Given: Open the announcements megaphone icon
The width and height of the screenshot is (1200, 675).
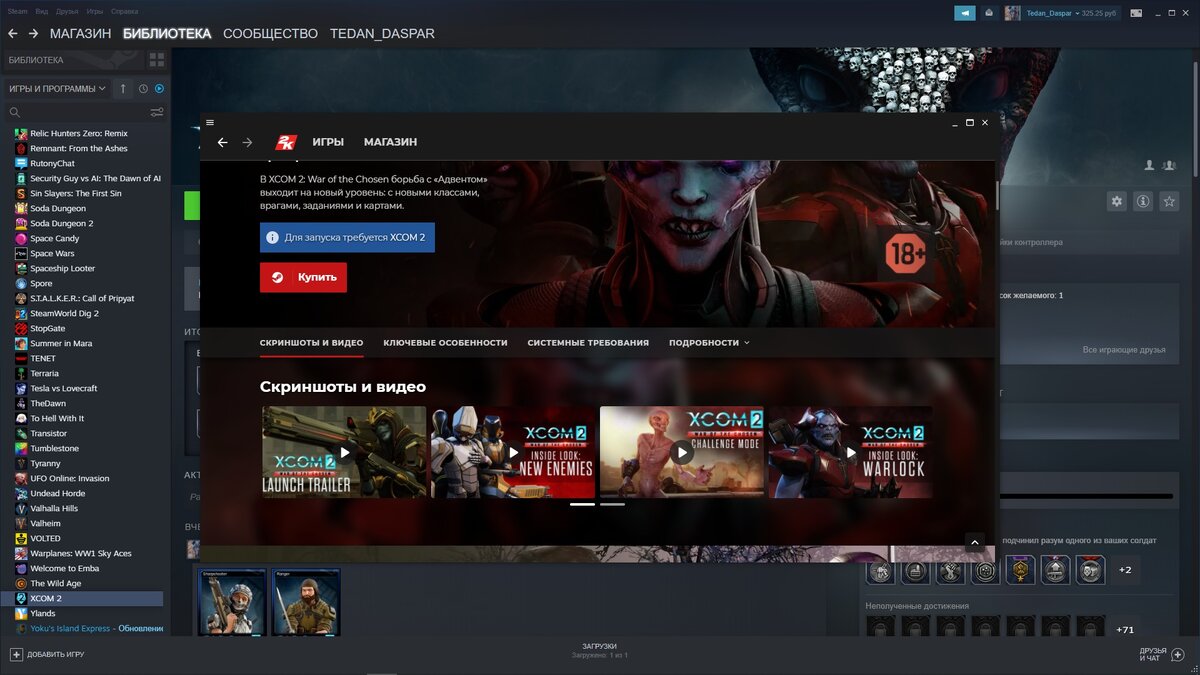Looking at the screenshot, I should (964, 13).
